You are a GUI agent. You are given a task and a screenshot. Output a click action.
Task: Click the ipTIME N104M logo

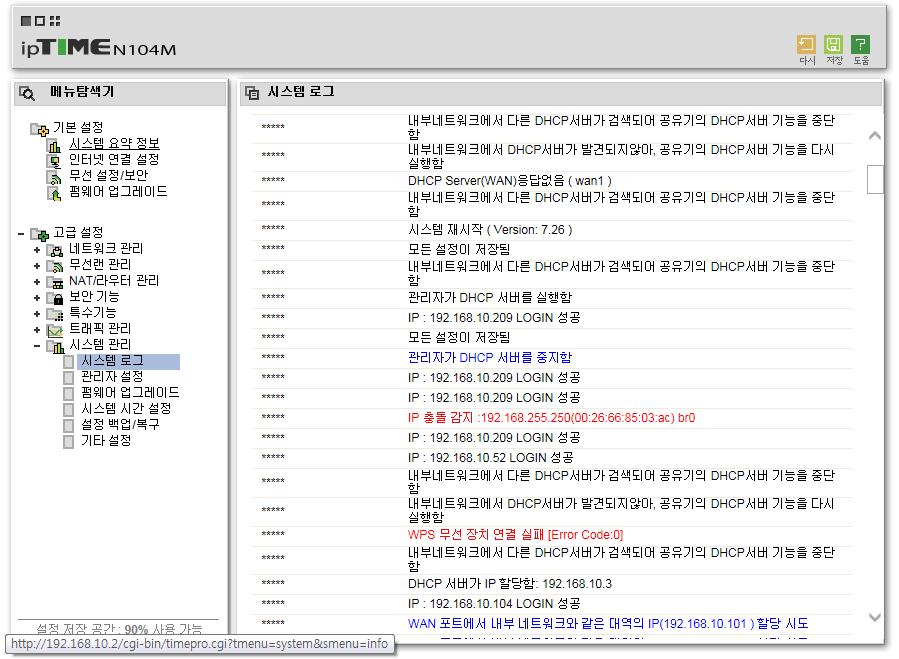click(99, 48)
